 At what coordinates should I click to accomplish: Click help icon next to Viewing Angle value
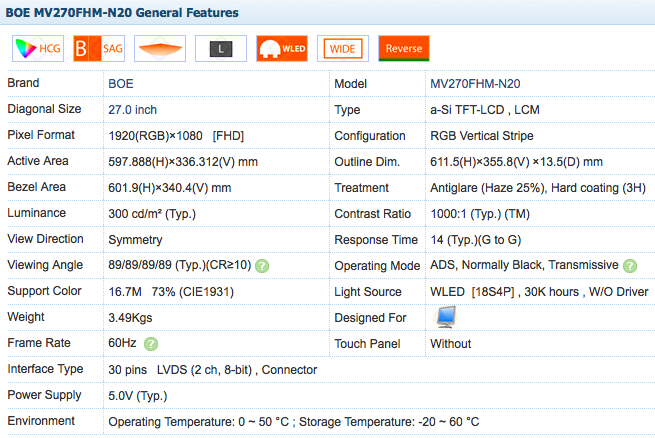[x=262, y=266]
